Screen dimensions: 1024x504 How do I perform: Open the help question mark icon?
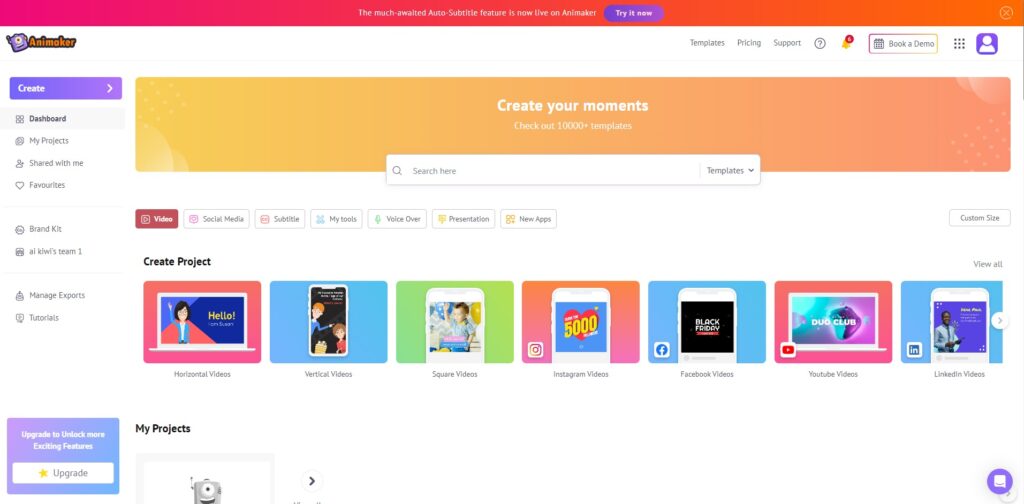820,43
